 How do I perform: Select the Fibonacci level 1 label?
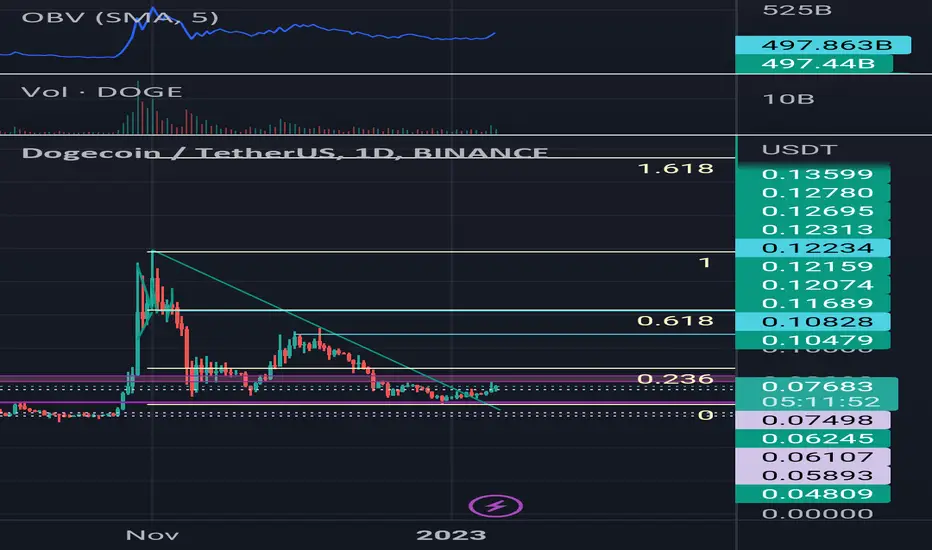coord(705,262)
